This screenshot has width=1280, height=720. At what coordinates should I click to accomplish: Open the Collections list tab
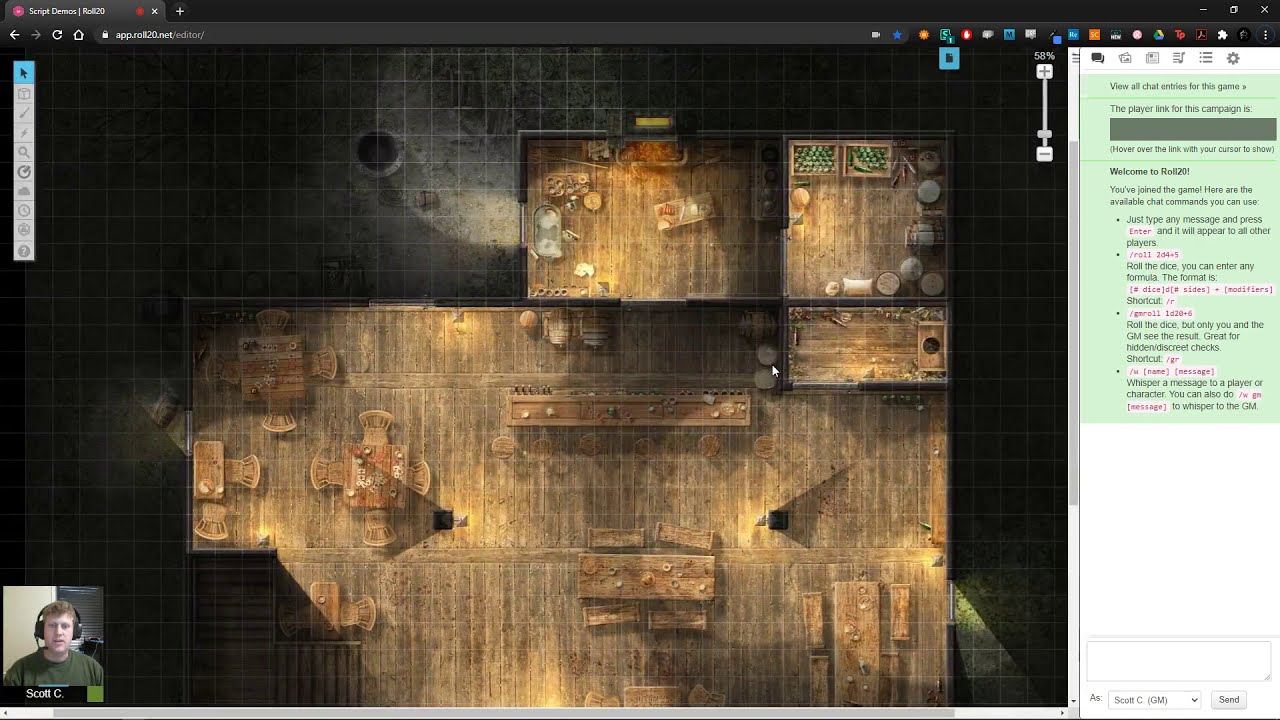pyautogui.click(x=1206, y=58)
